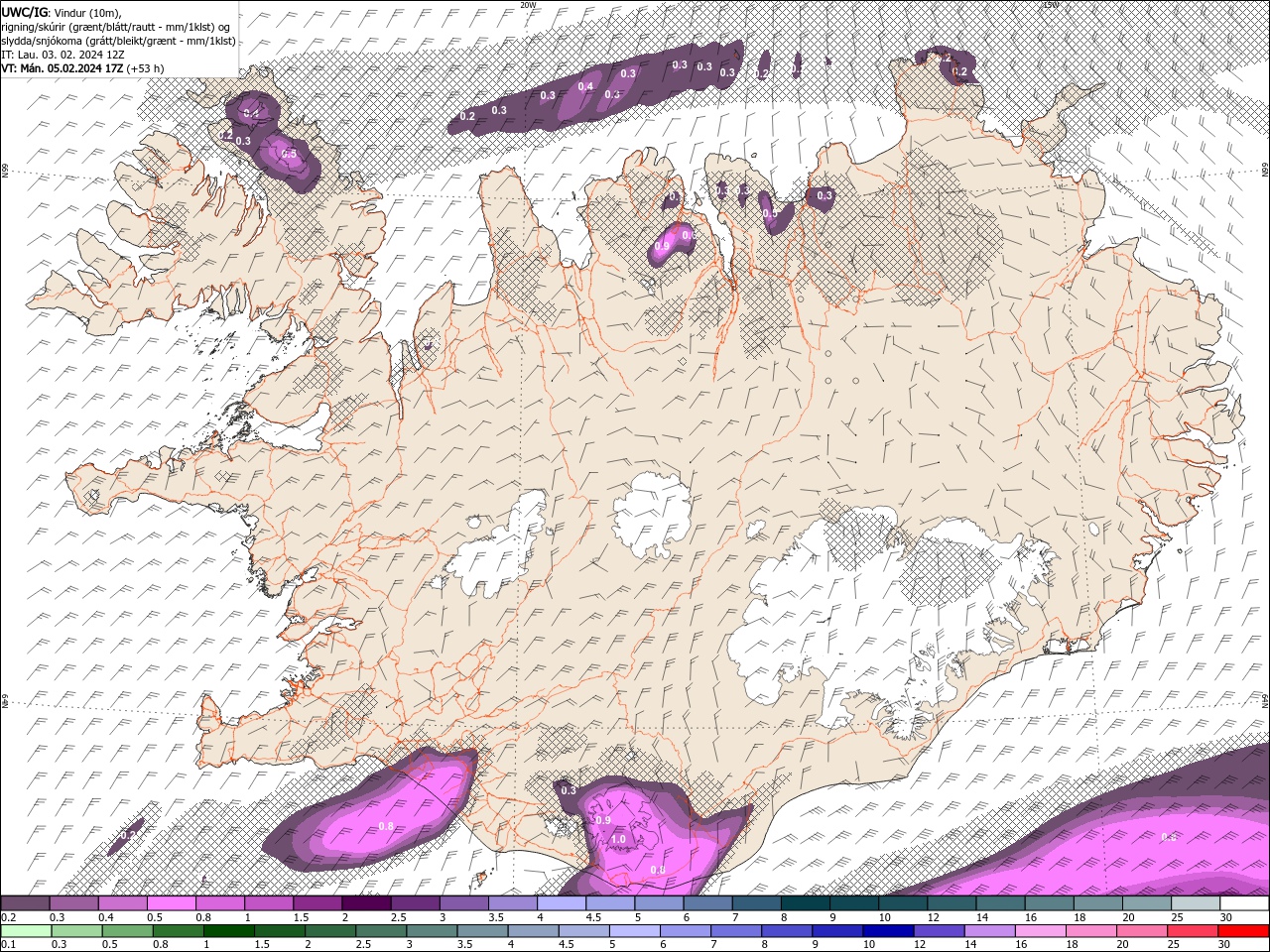Click the 3 grey-green swatch in lower legend row
This screenshot has height=952, width=1270.
[x=432, y=931]
